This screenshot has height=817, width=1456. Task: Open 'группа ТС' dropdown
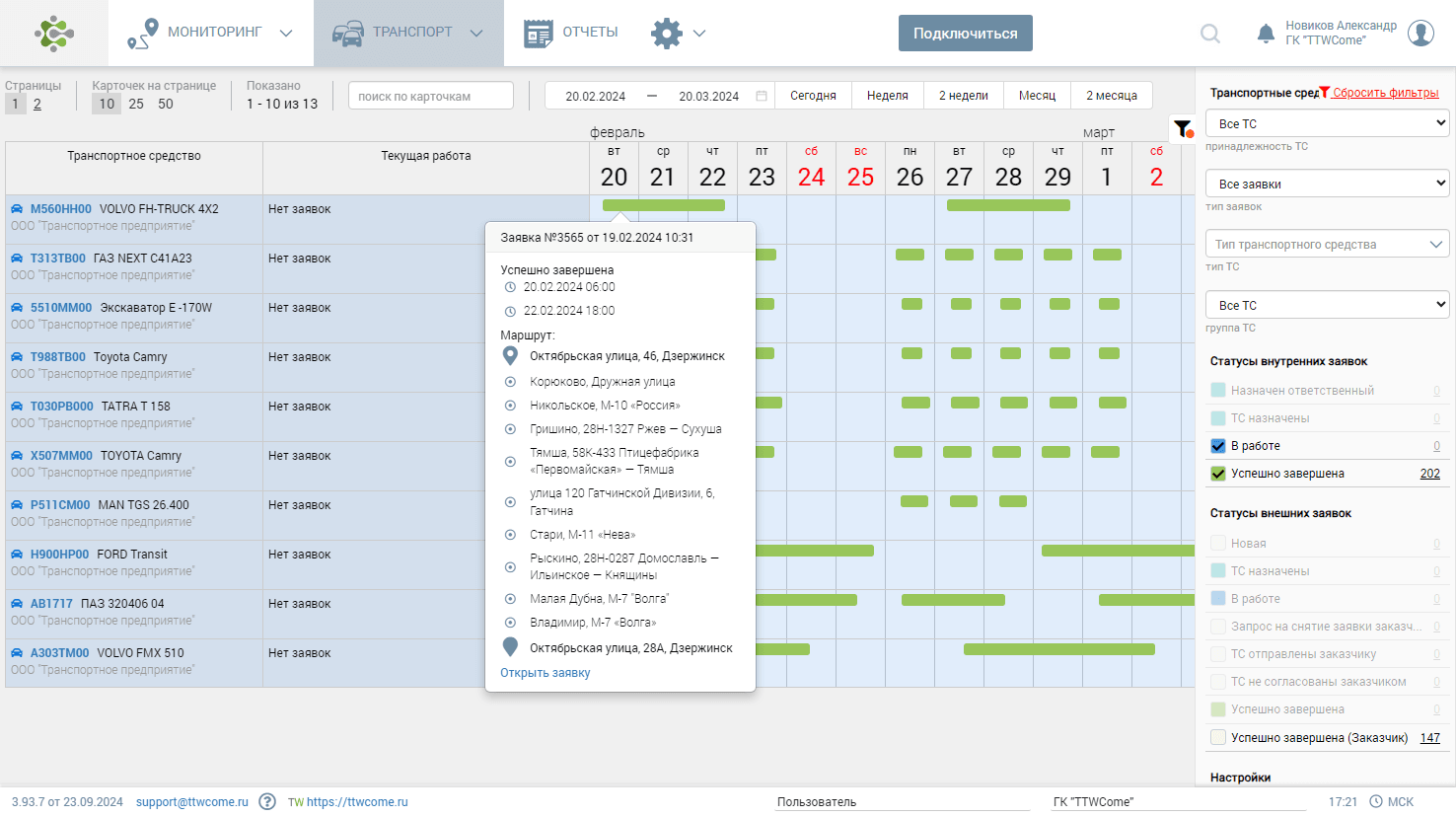pos(1328,305)
